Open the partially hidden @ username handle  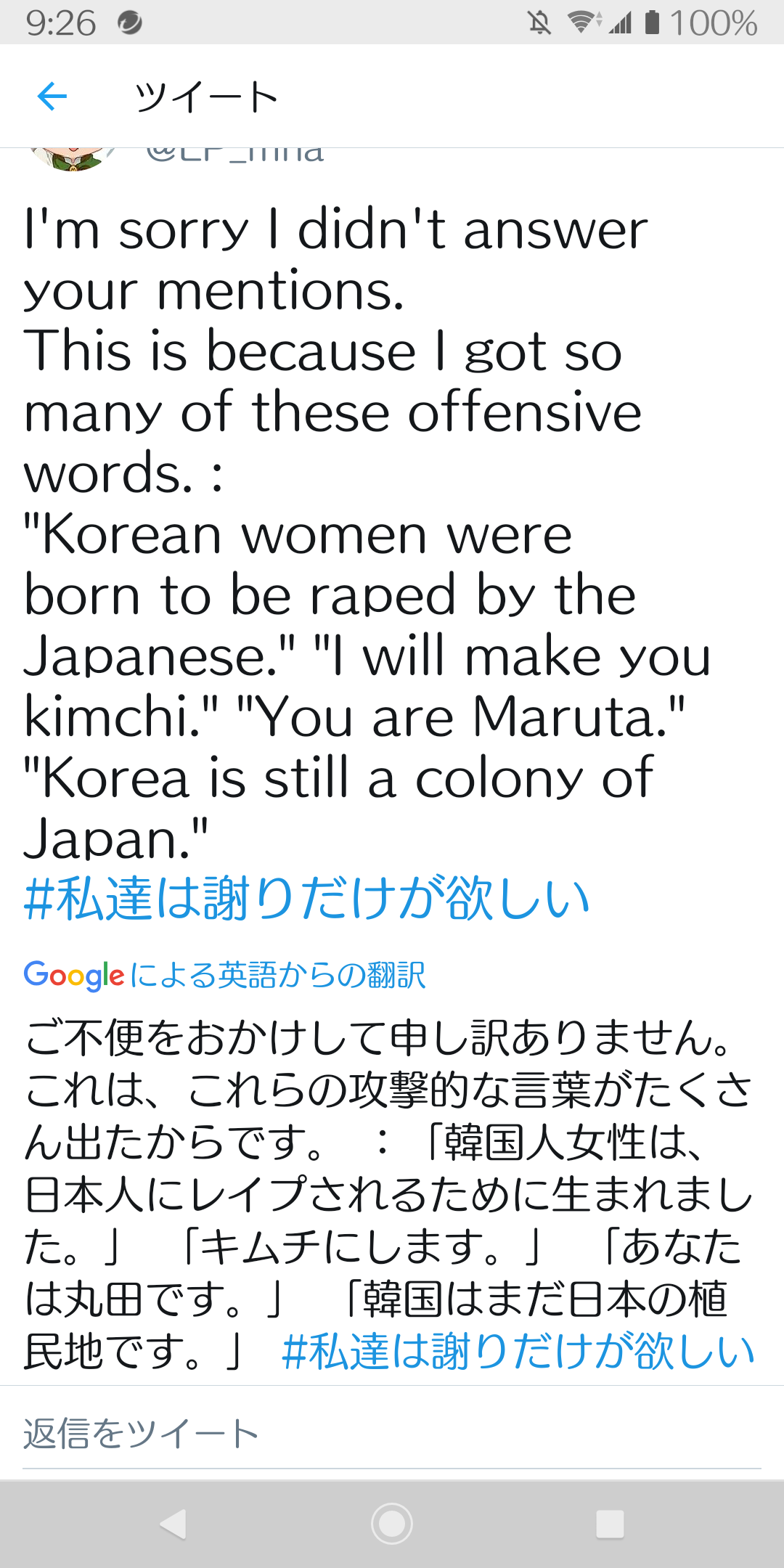point(234,155)
